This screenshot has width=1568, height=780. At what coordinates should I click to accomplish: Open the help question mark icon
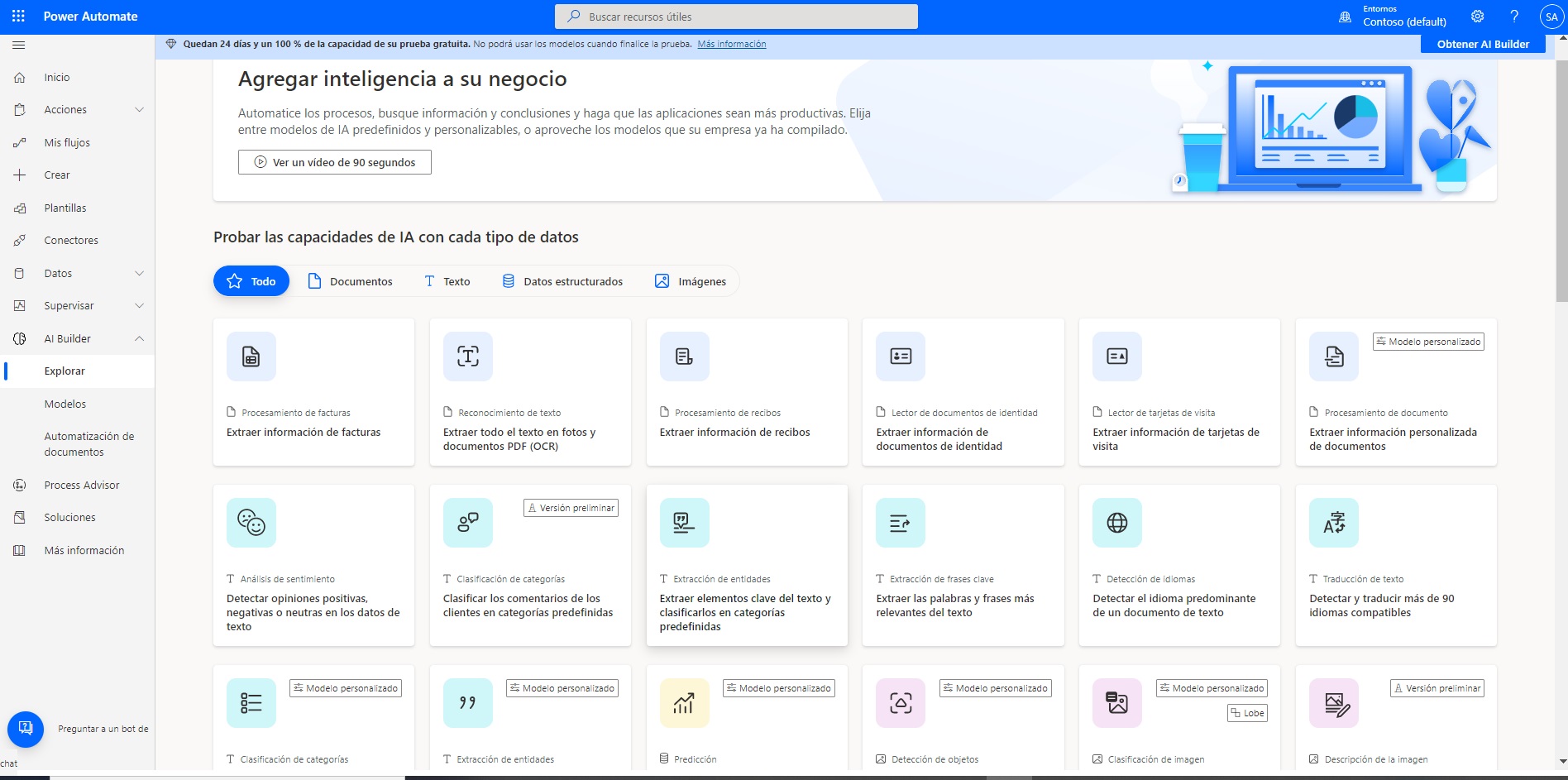(1514, 17)
